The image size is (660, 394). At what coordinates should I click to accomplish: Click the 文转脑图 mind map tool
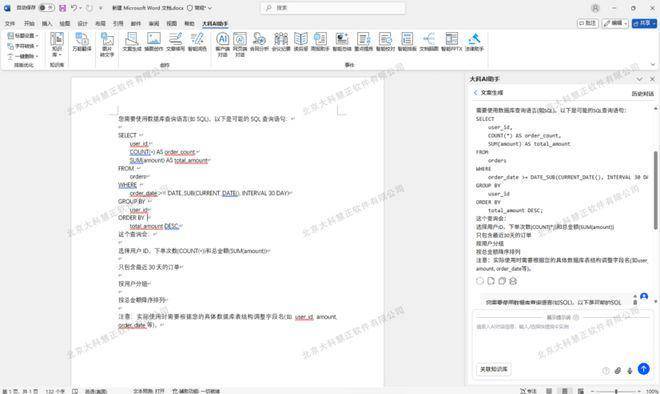pos(429,42)
